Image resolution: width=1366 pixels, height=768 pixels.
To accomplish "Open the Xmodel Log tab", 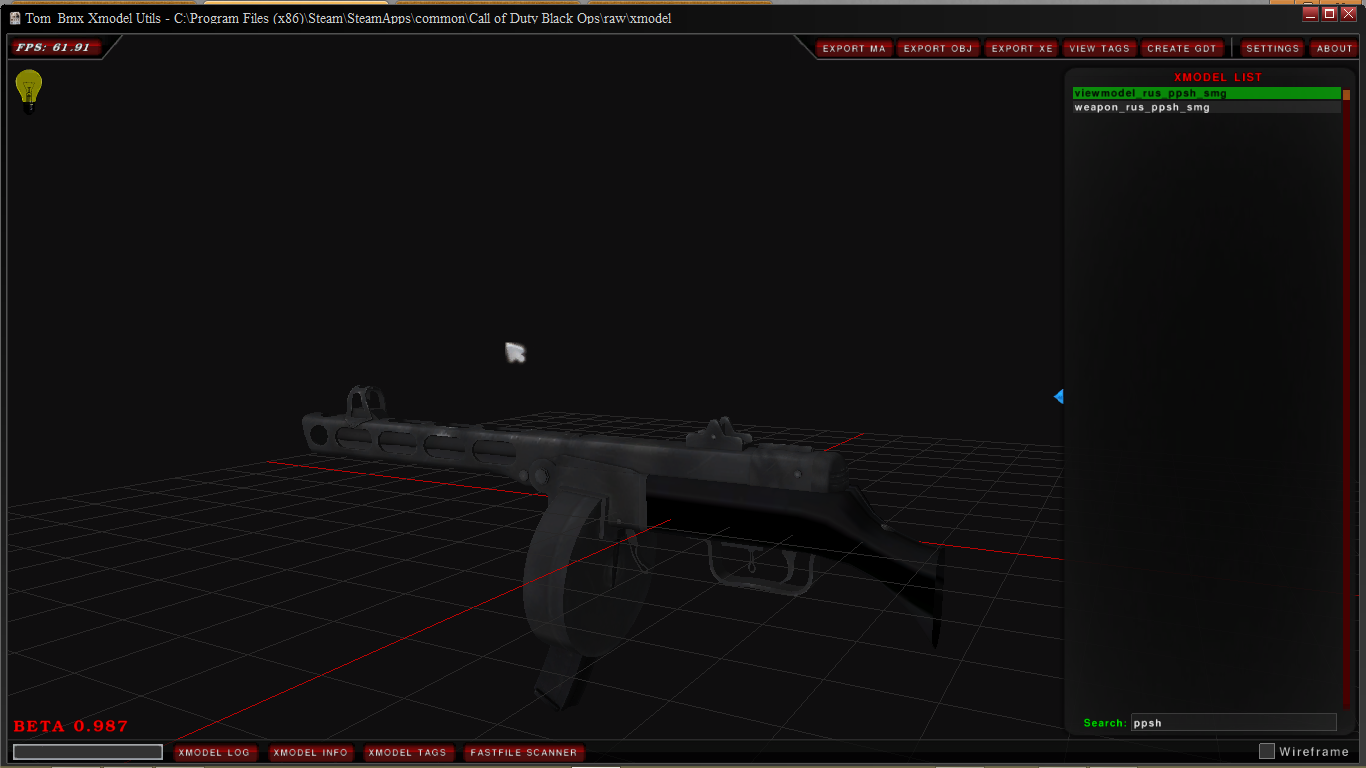I will pyautogui.click(x=214, y=752).
